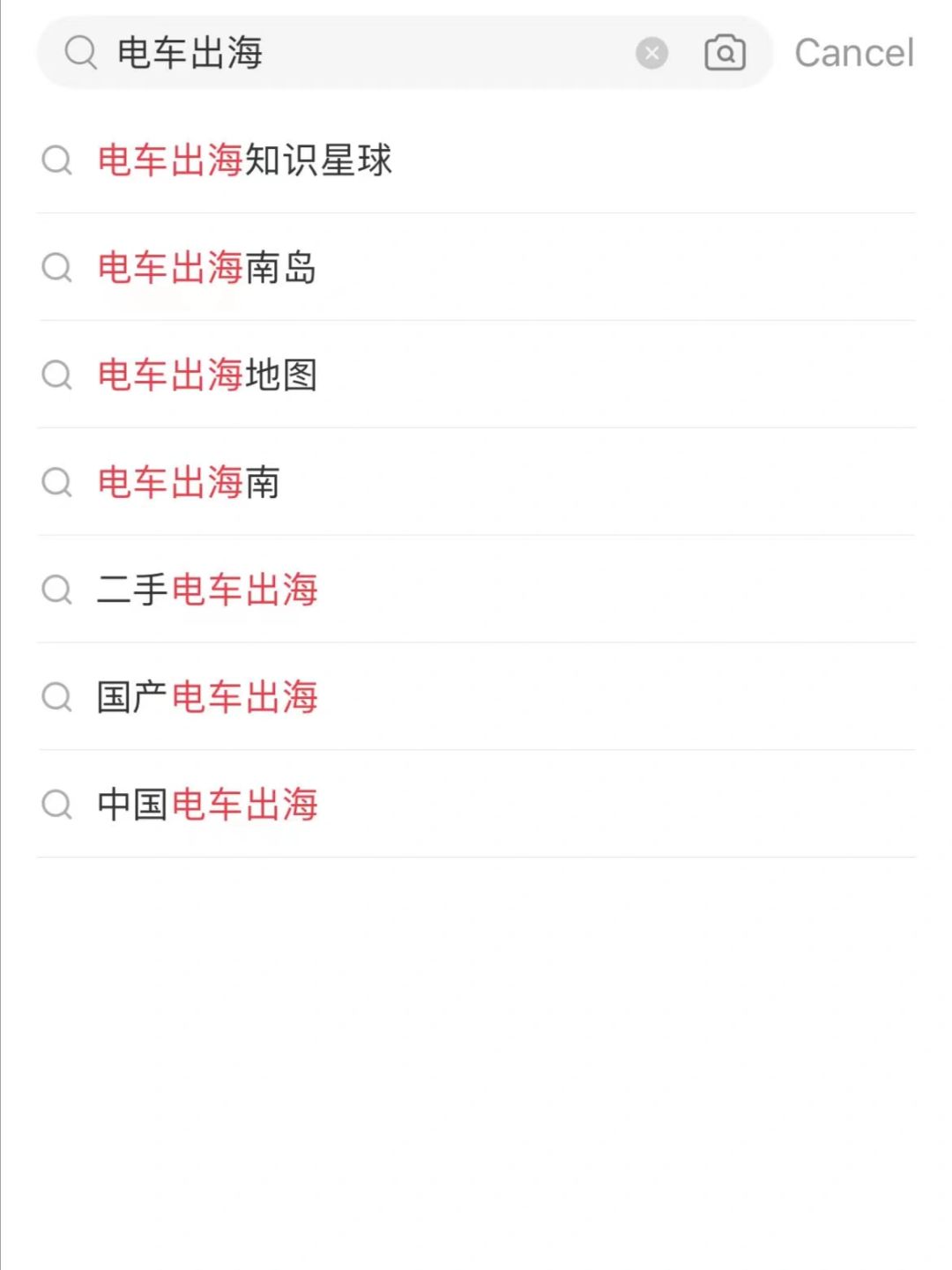Choose the 中国电车出海 suggestion
This screenshot has width=952, height=1270.
[476, 805]
